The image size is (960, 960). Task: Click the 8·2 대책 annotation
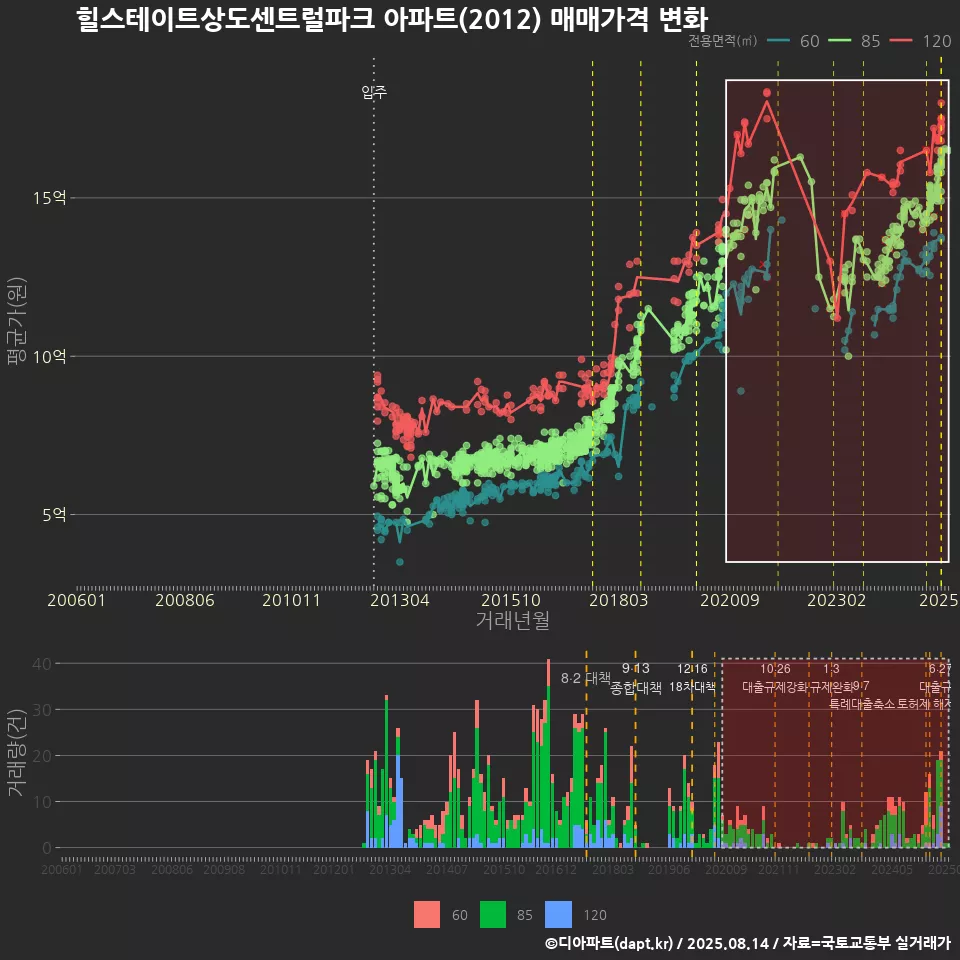[x=586, y=678]
